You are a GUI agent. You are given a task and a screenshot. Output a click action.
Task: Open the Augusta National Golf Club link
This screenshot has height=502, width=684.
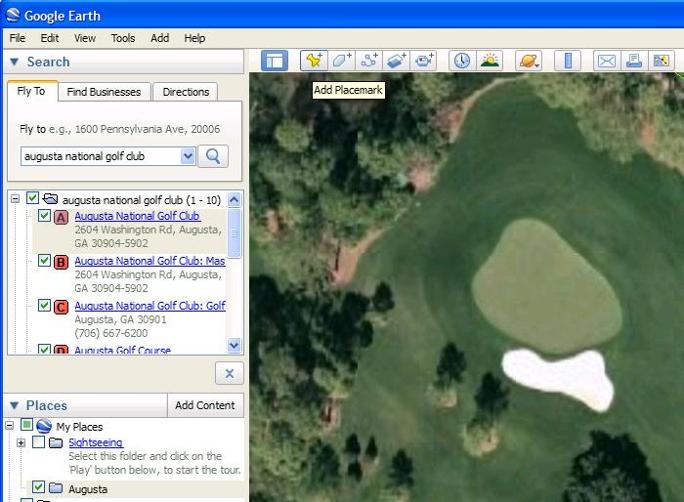point(137,216)
